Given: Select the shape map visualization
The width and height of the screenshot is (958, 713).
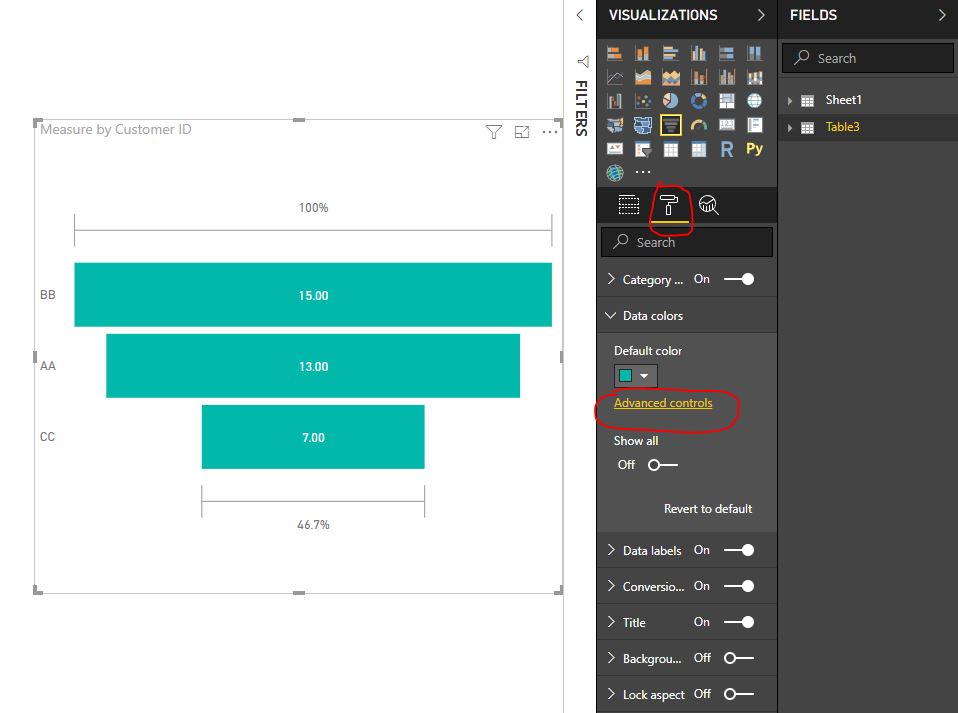Looking at the screenshot, I should click(x=642, y=125).
